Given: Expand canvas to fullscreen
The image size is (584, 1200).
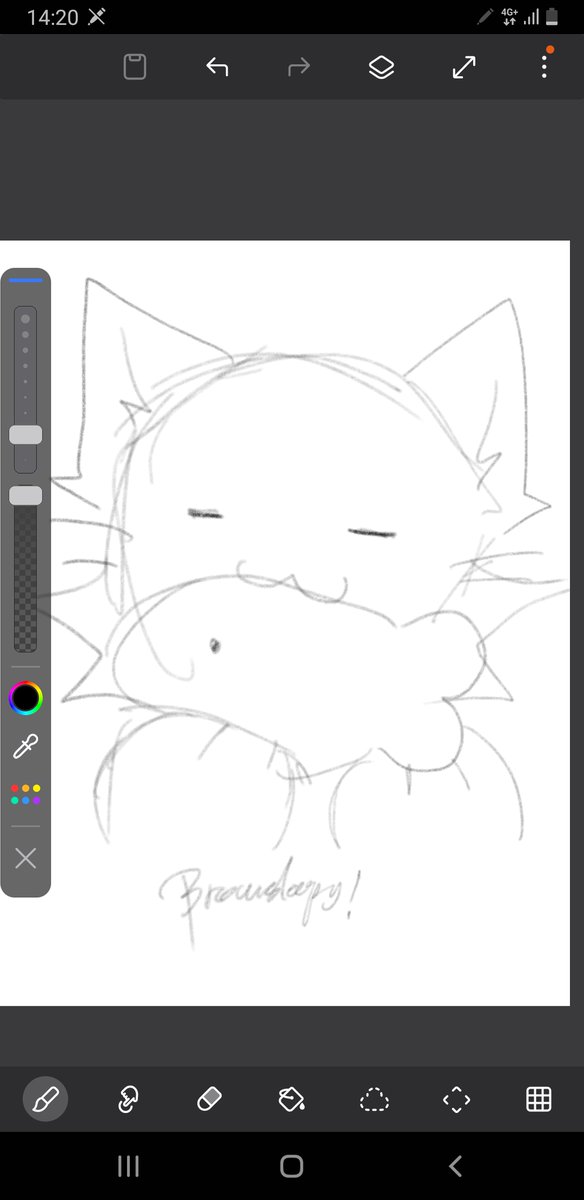Looking at the screenshot, I should (x=463, y=67).
